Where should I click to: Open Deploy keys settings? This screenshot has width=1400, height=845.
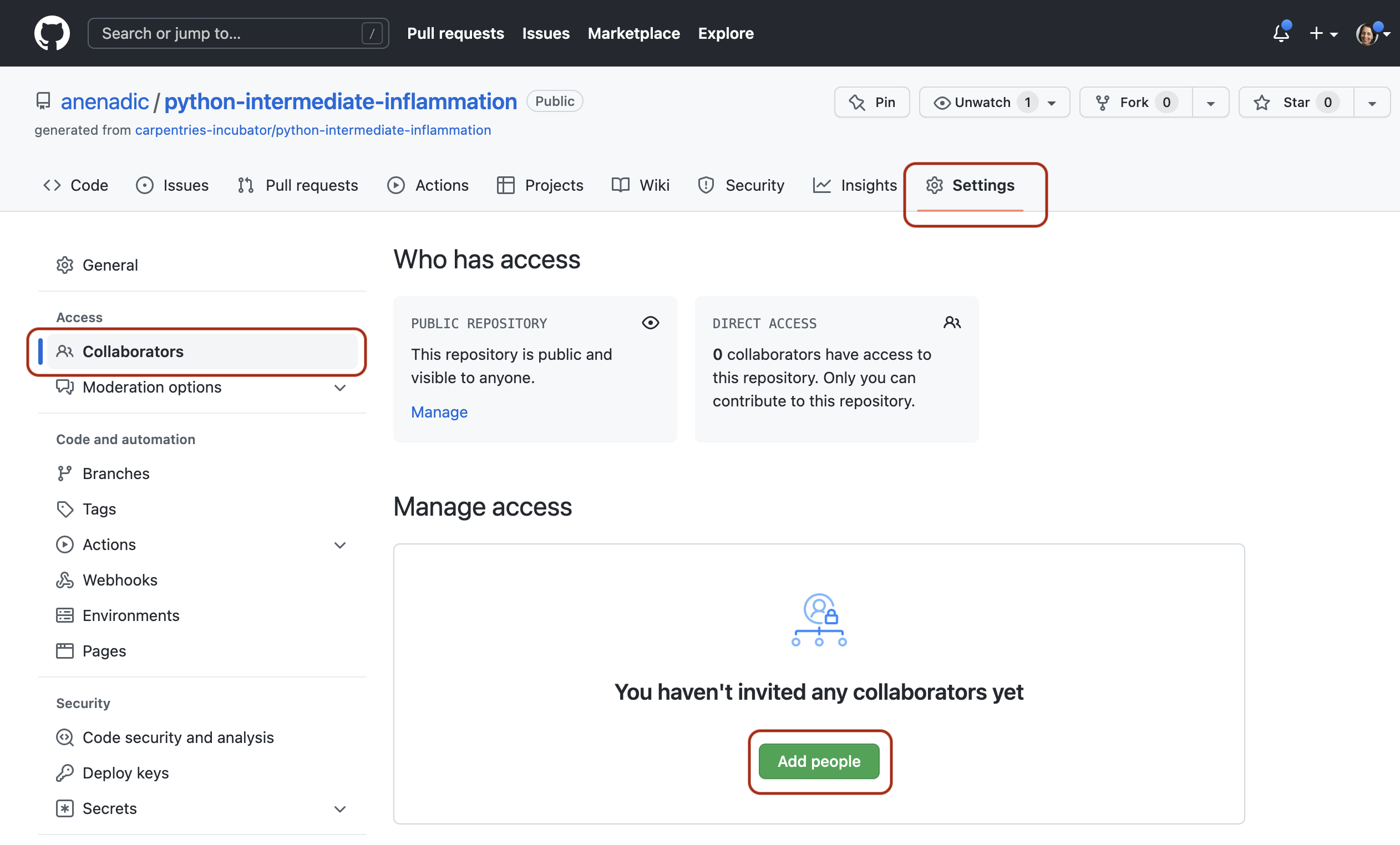(125, 772)
